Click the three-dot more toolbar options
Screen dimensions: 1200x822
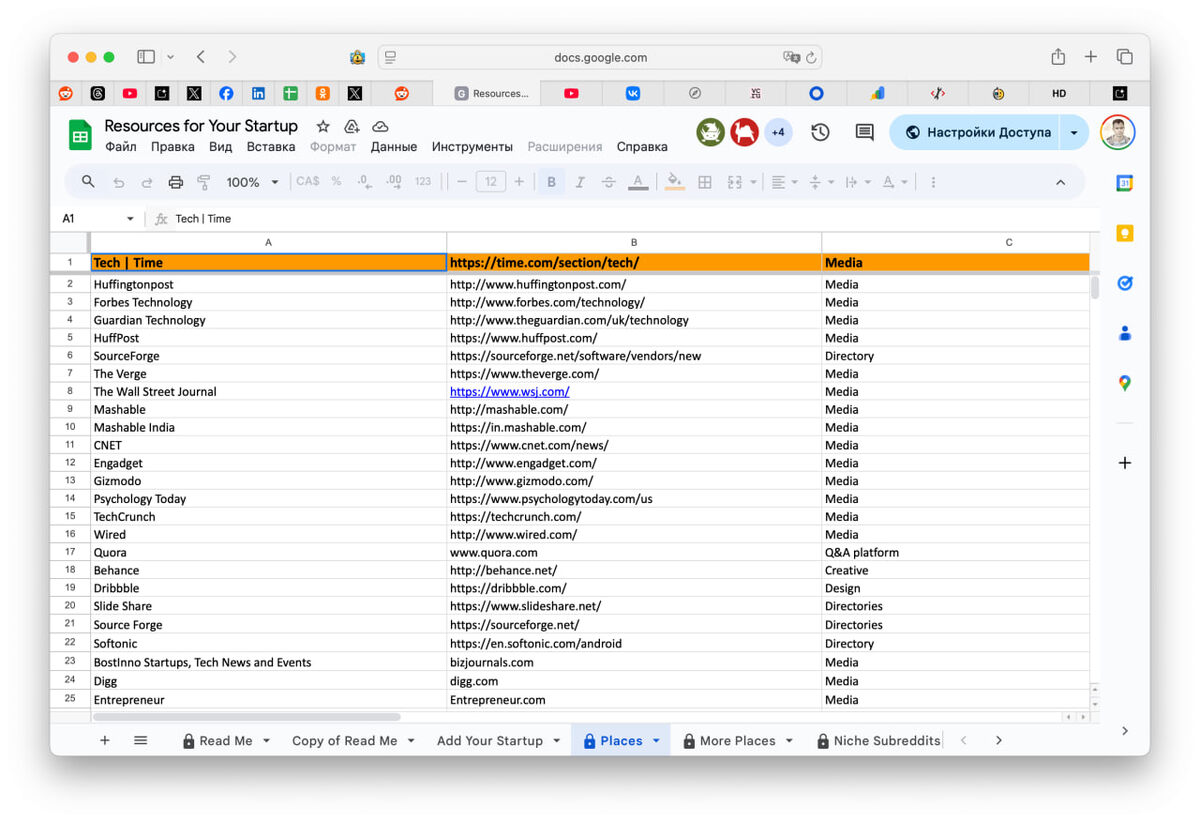pyautogui.click(x=933, y=182)
